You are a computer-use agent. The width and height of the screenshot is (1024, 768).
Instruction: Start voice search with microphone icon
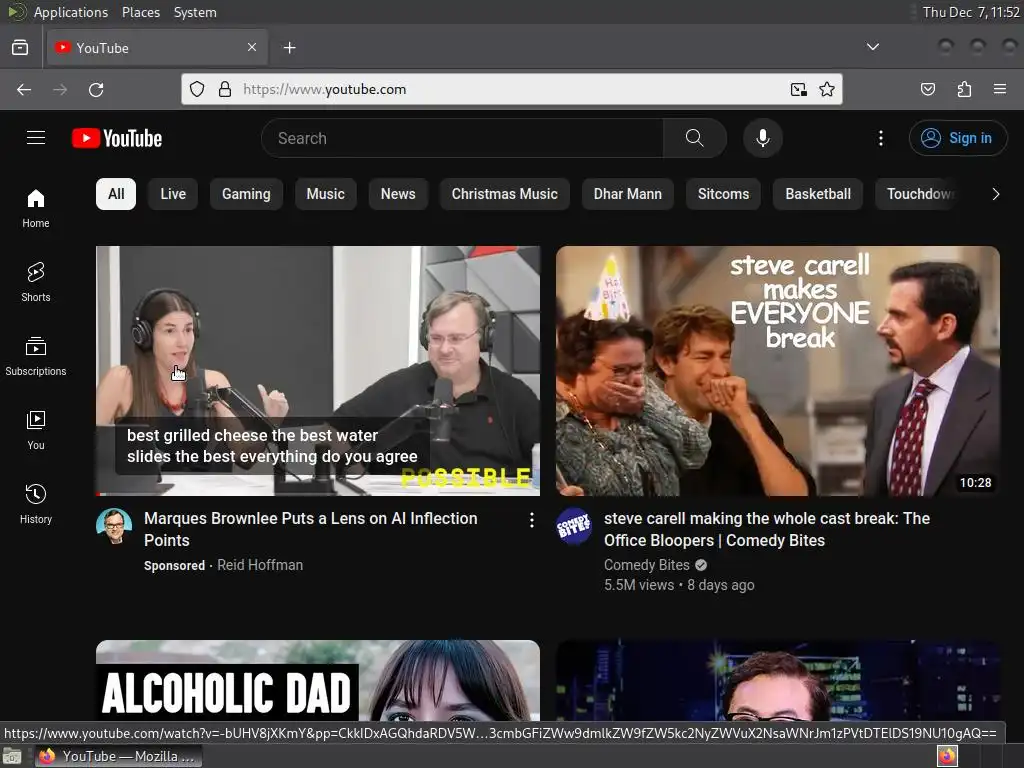click(763, 138)
